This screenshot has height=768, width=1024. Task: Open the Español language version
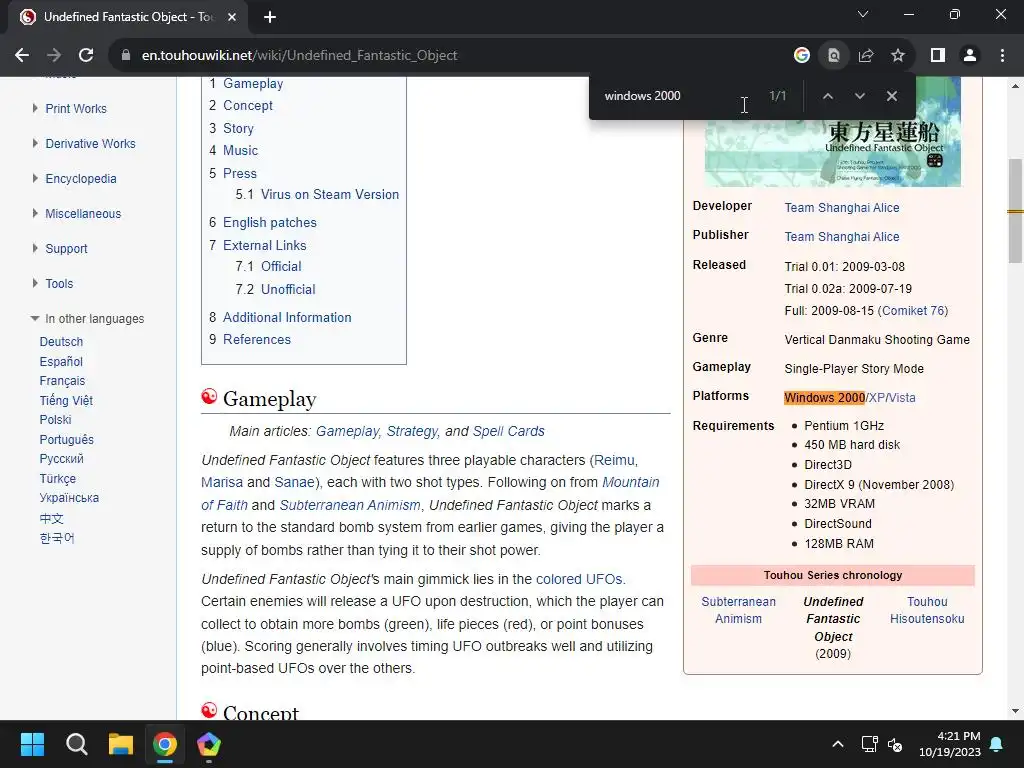click(61, 361)
